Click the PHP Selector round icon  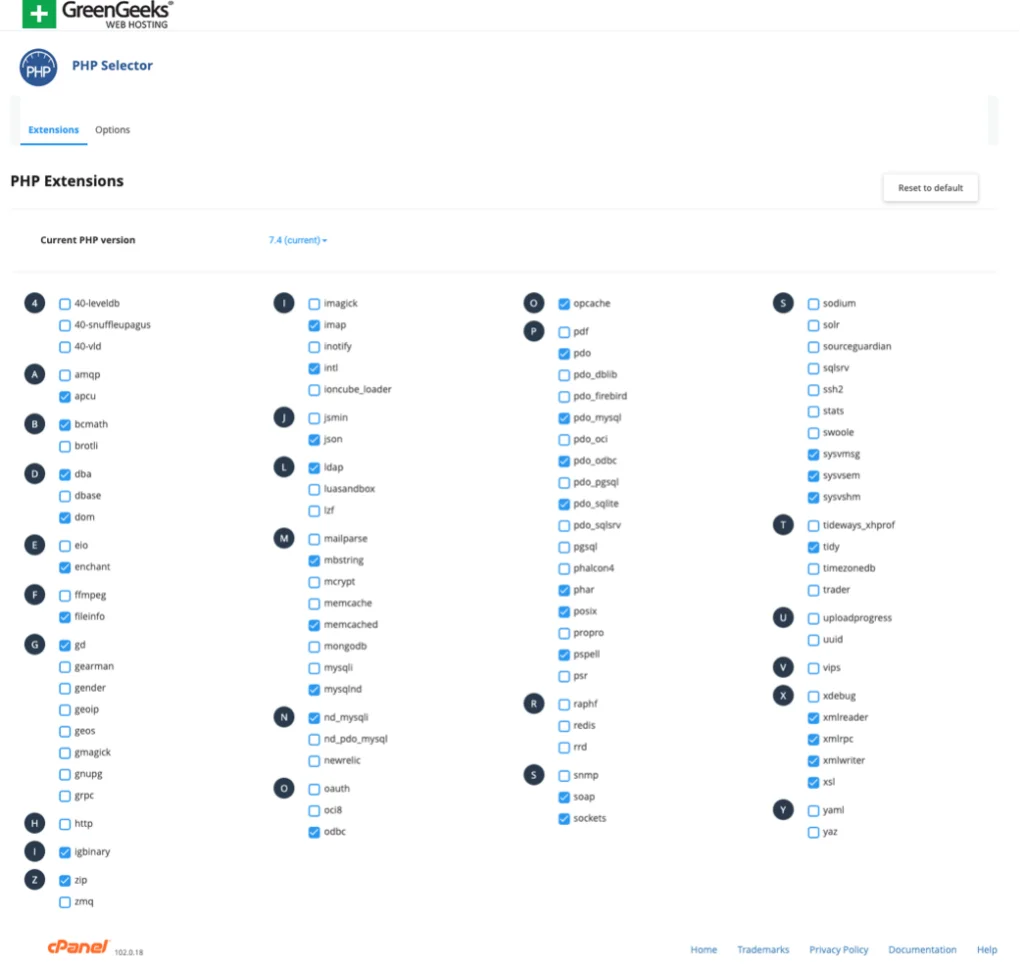point(38,67)
